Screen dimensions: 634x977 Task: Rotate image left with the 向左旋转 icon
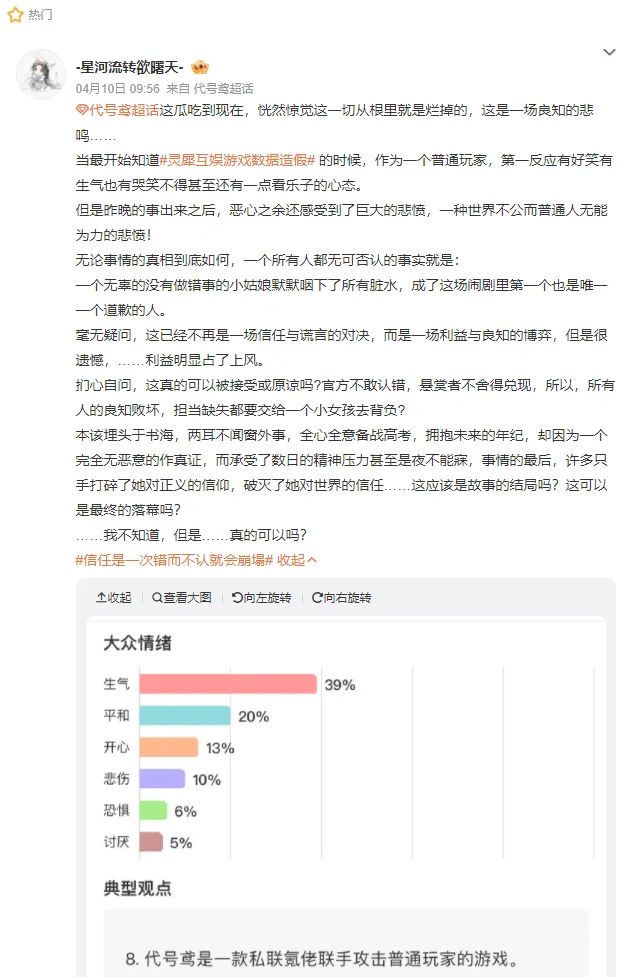pos(237,597)
